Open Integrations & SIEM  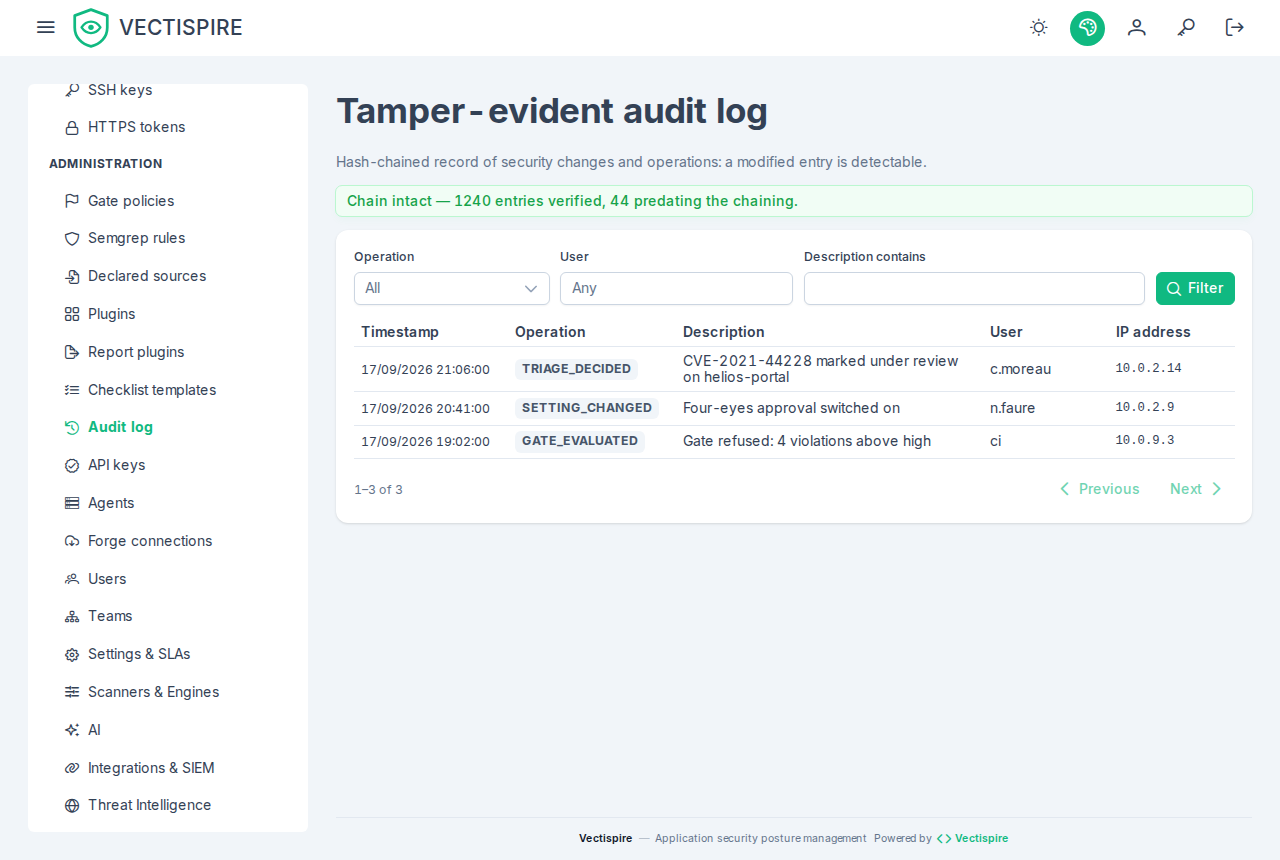point(168,768)
